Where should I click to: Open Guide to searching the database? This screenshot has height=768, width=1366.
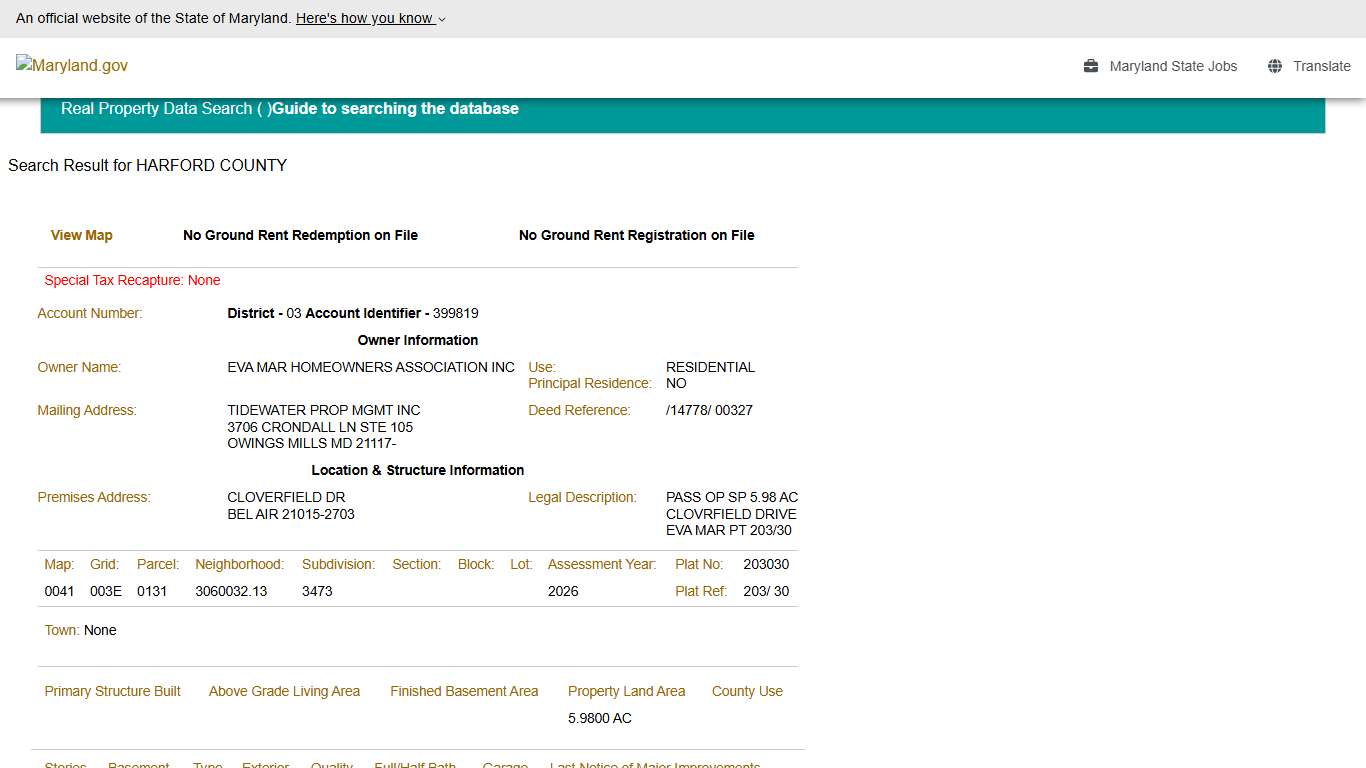pyautogui.click(x=395, y=108)
